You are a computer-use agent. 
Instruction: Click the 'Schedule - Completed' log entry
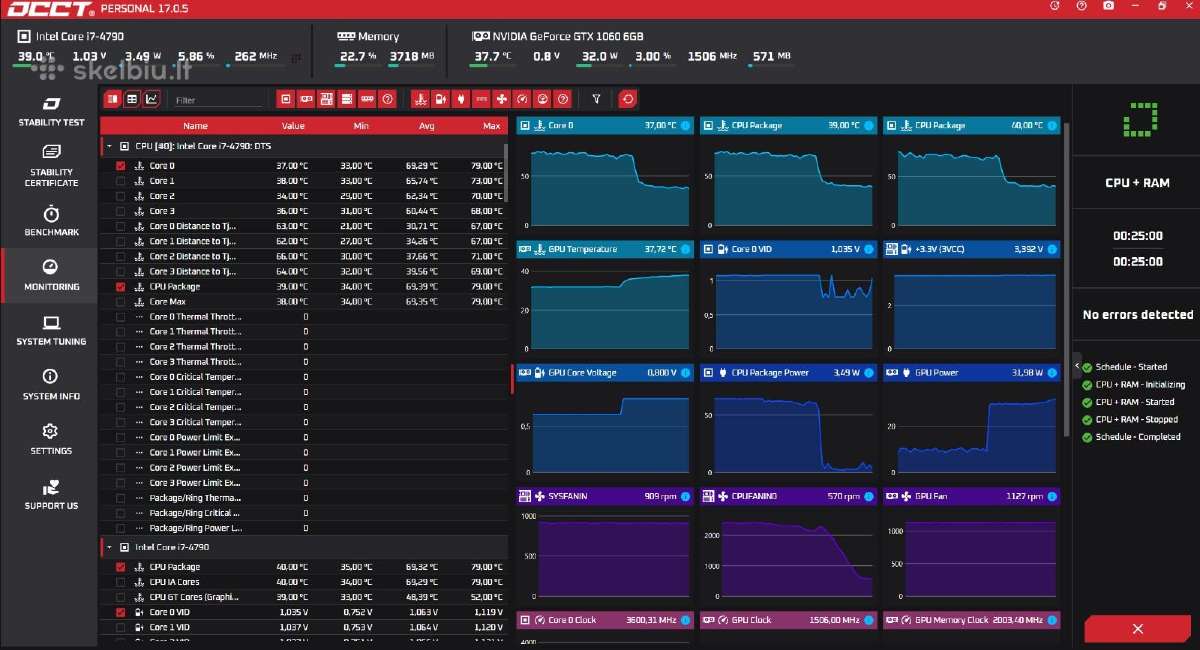coord(1131,437)
